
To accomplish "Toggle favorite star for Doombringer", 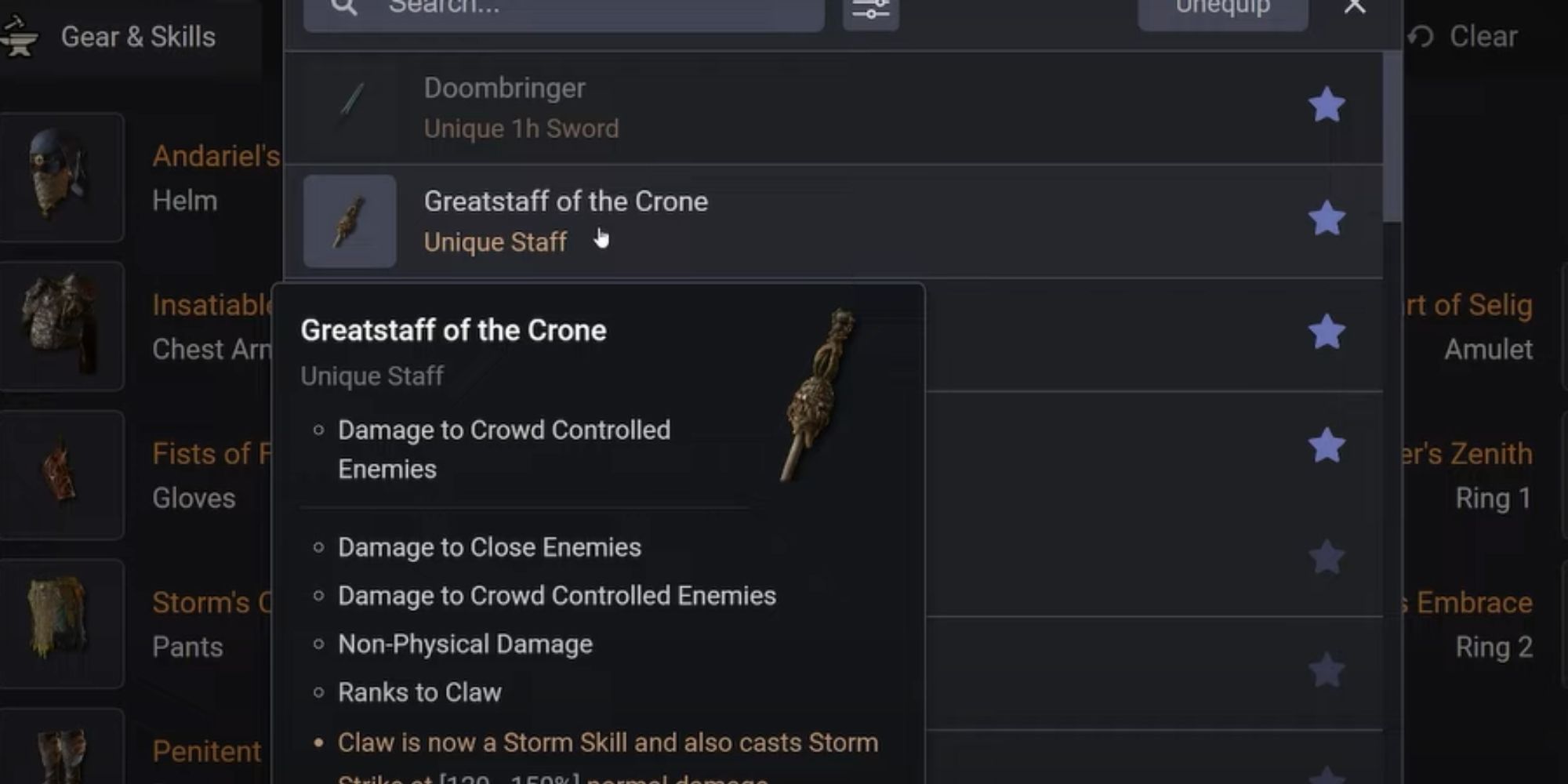I will 1327,105.
